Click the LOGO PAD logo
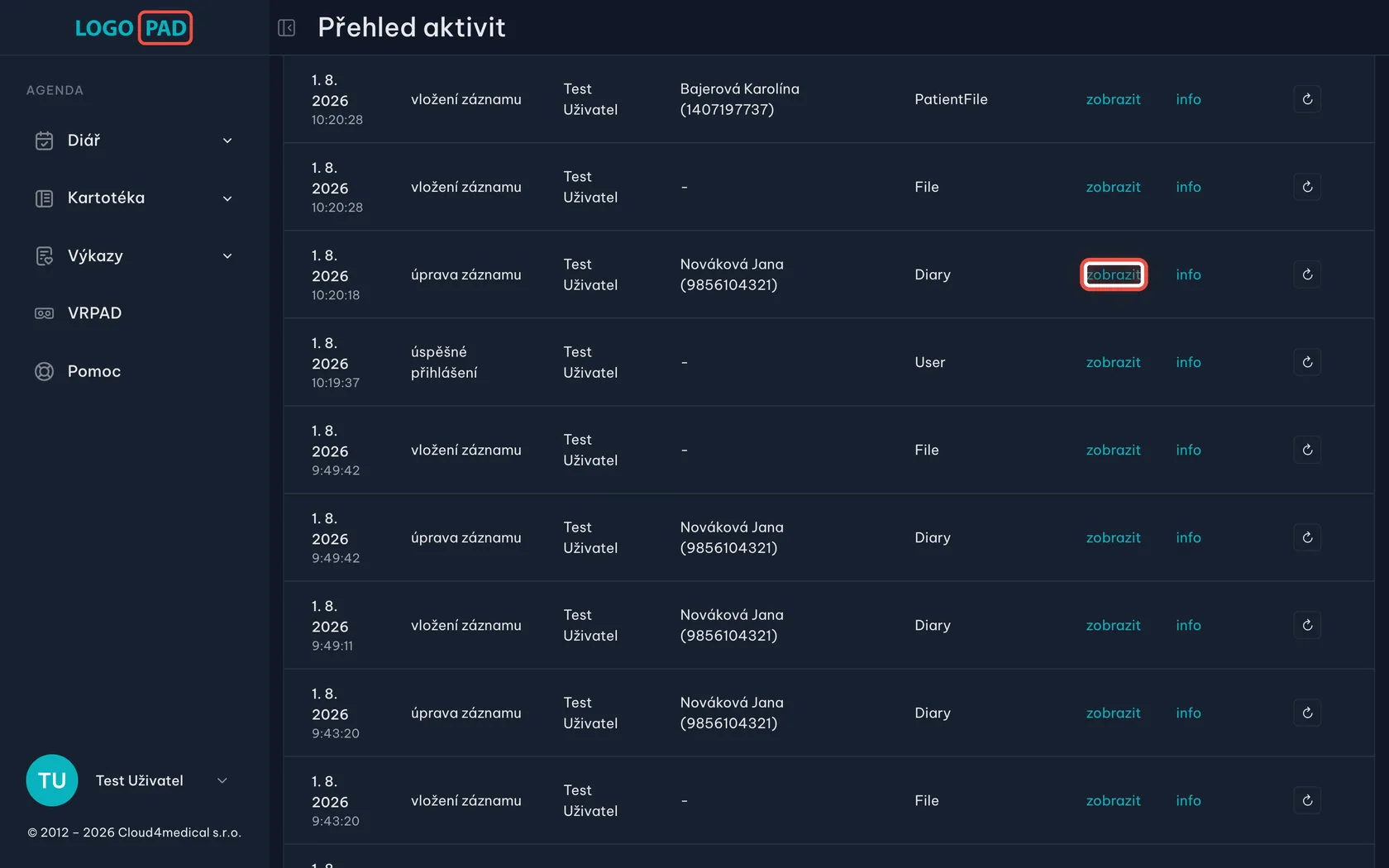Screen dimensions: 1389x868 133,28
